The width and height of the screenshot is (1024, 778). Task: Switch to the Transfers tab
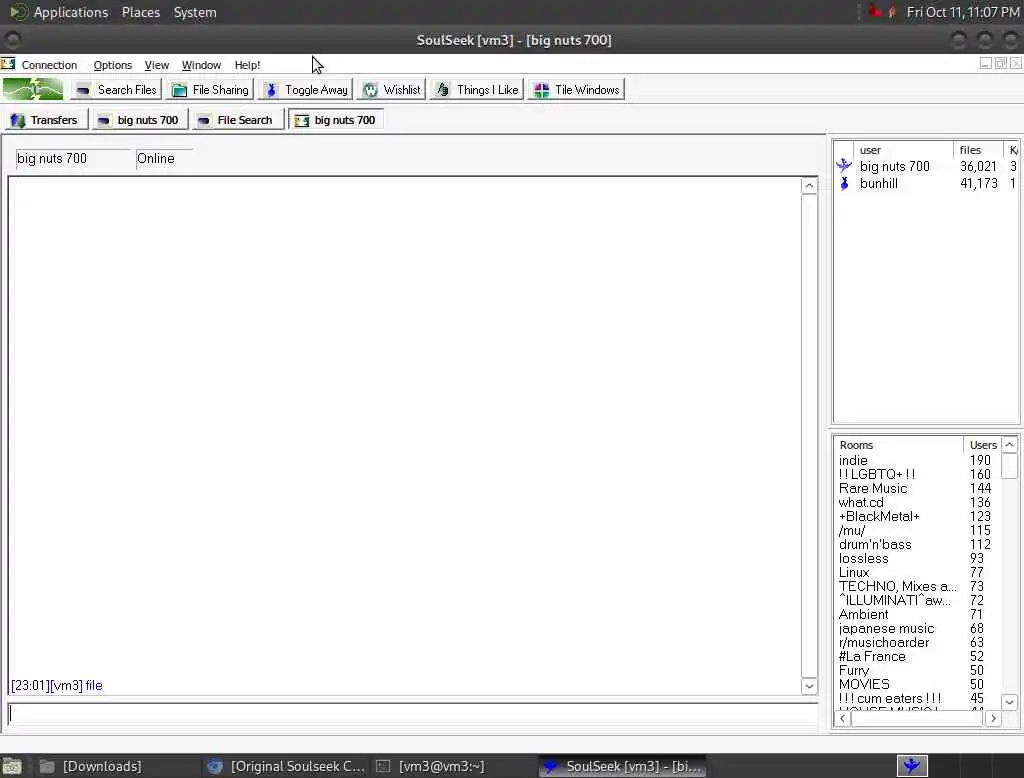coord(45,120)
